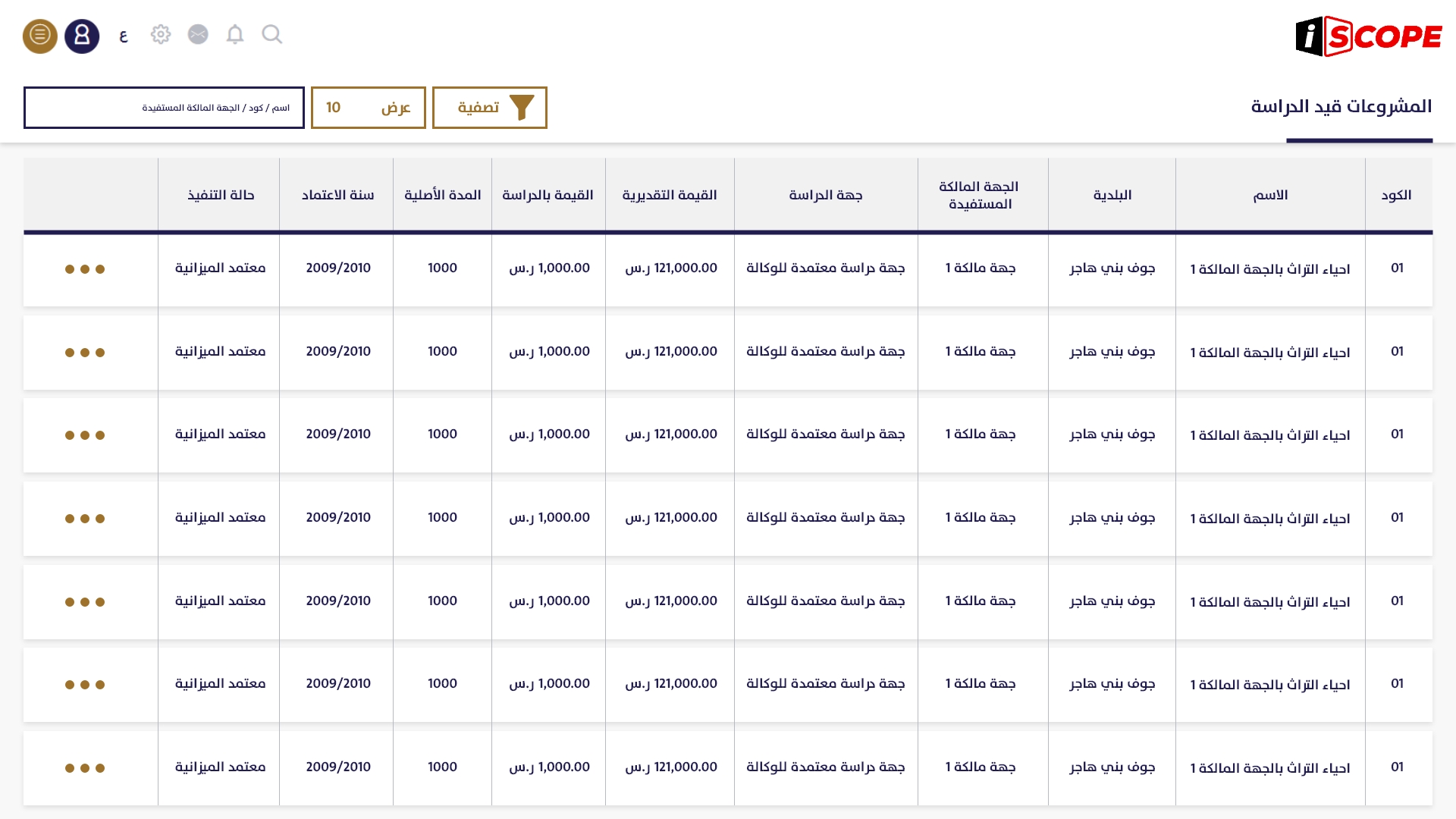1456x819 pixels.
Task: Open the user profile avatar icon
Action: point(82,36)
